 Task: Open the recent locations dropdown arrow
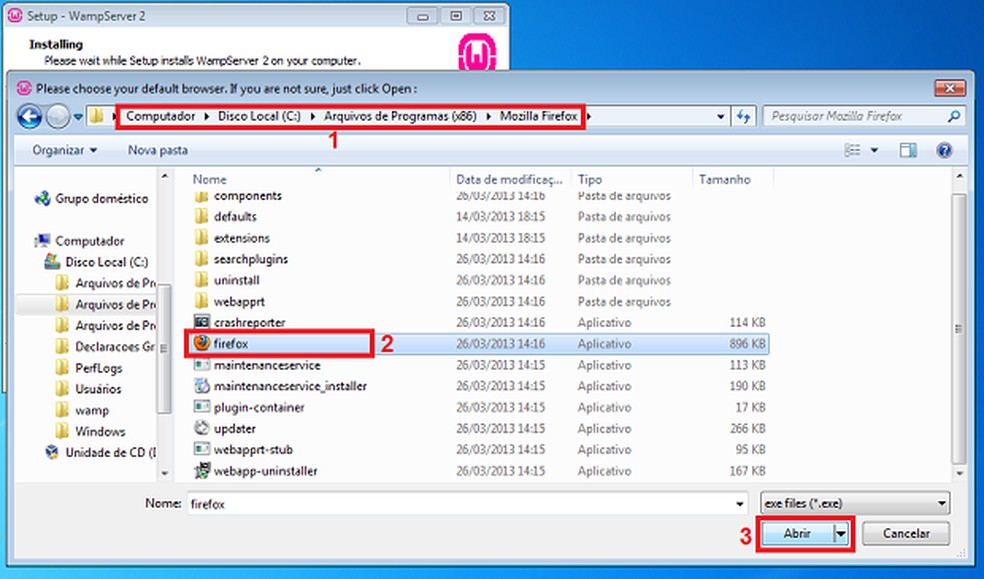(78, 117)
